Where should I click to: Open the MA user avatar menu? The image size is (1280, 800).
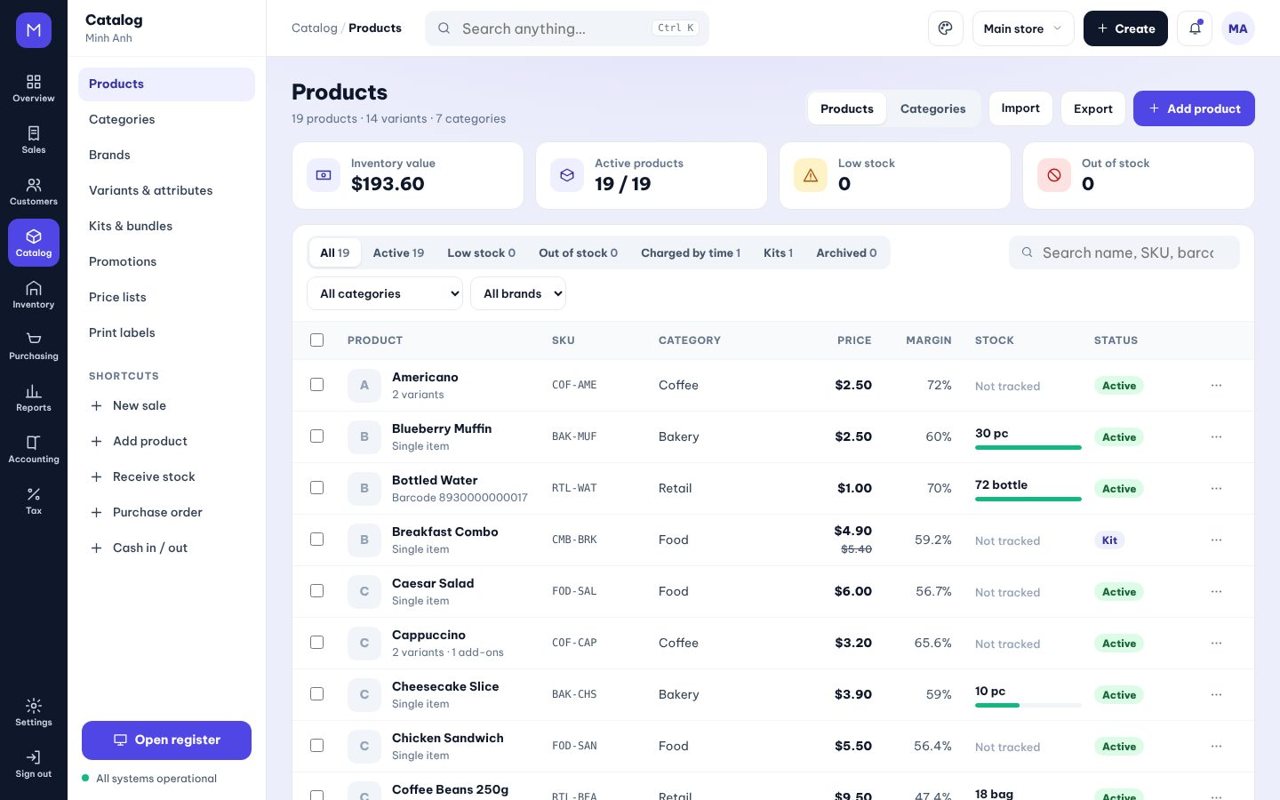click(1238, 28)
